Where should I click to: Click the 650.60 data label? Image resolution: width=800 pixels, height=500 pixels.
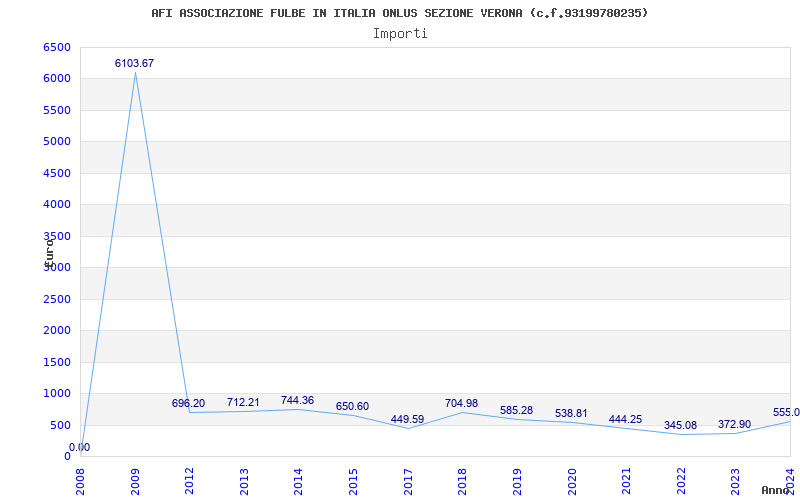352,406
